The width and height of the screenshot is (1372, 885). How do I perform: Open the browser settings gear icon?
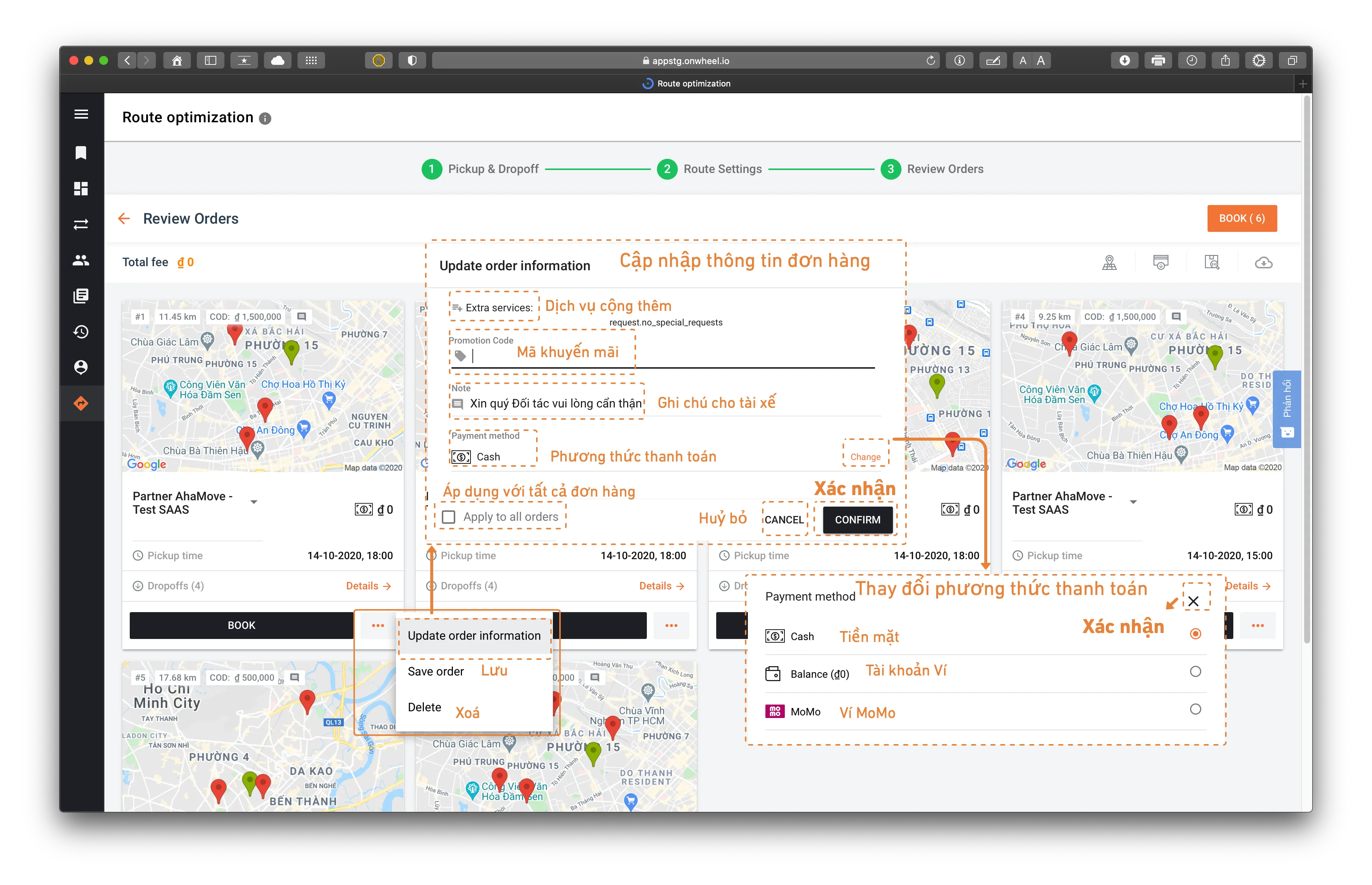[1259, 60]
